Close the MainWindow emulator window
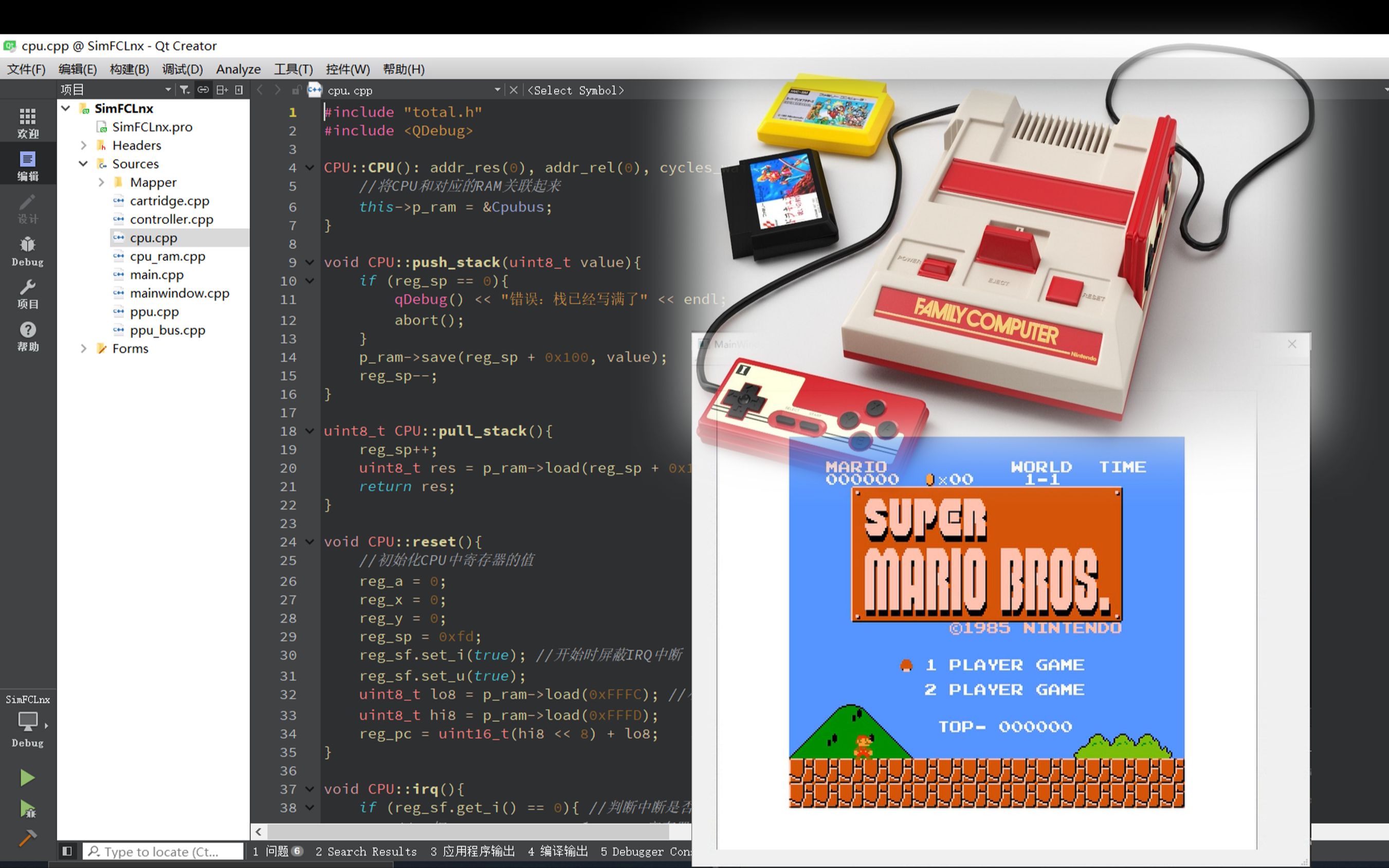This screenshot has width=1389, height=868. (x=1292, y=344)
